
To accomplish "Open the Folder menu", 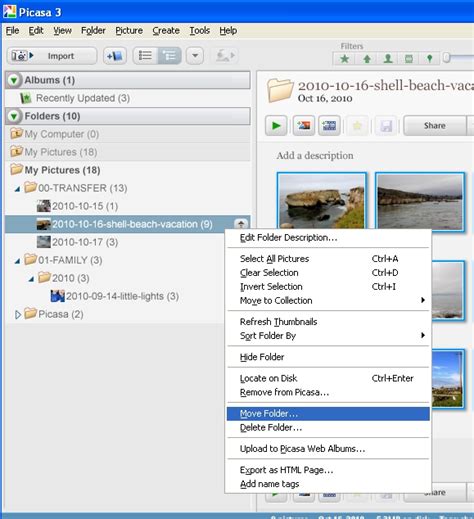I will [93, 30].
